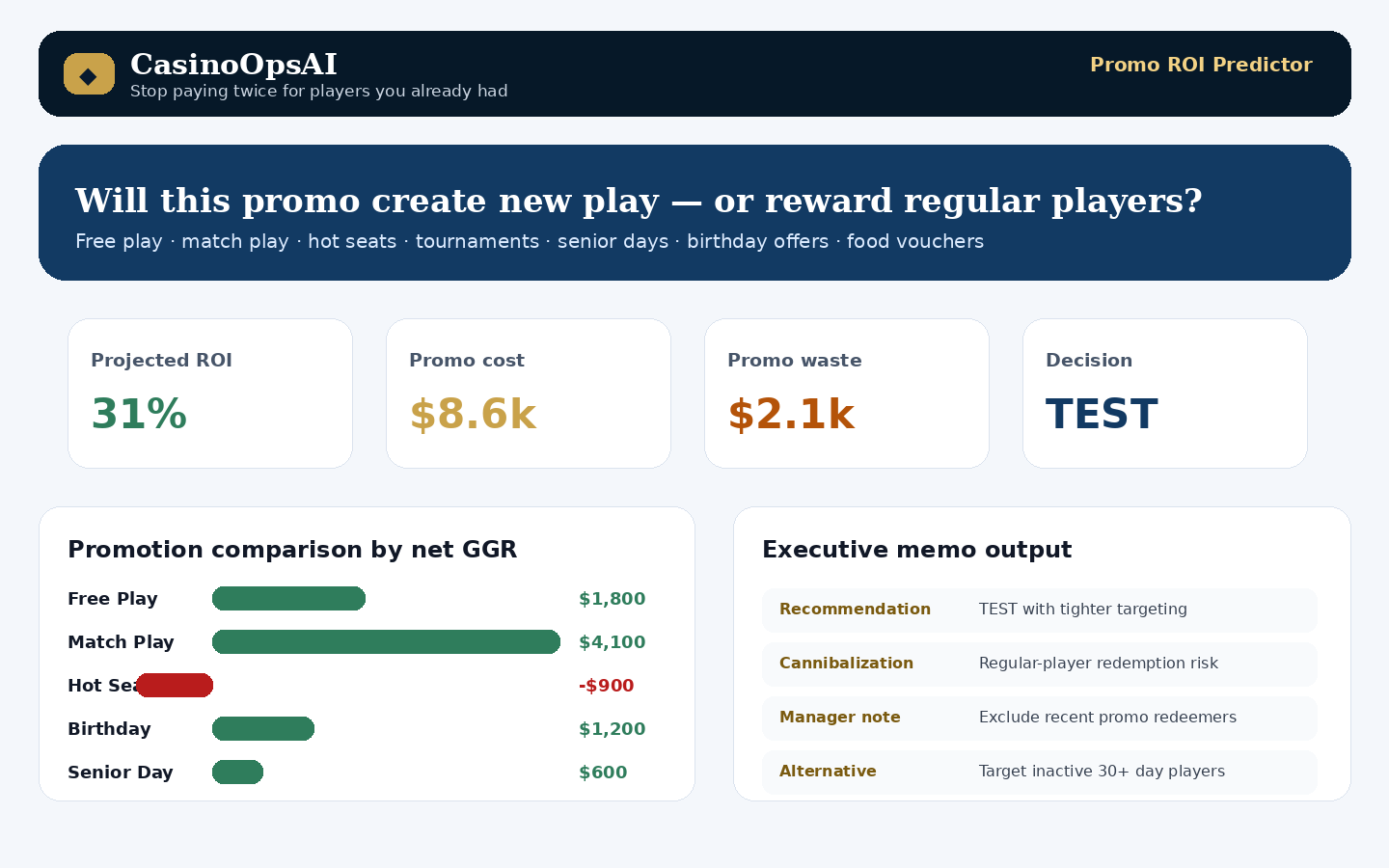1389x868 pixels.
Task: Click the Cannibalization memo label
Action: (846, 664)
